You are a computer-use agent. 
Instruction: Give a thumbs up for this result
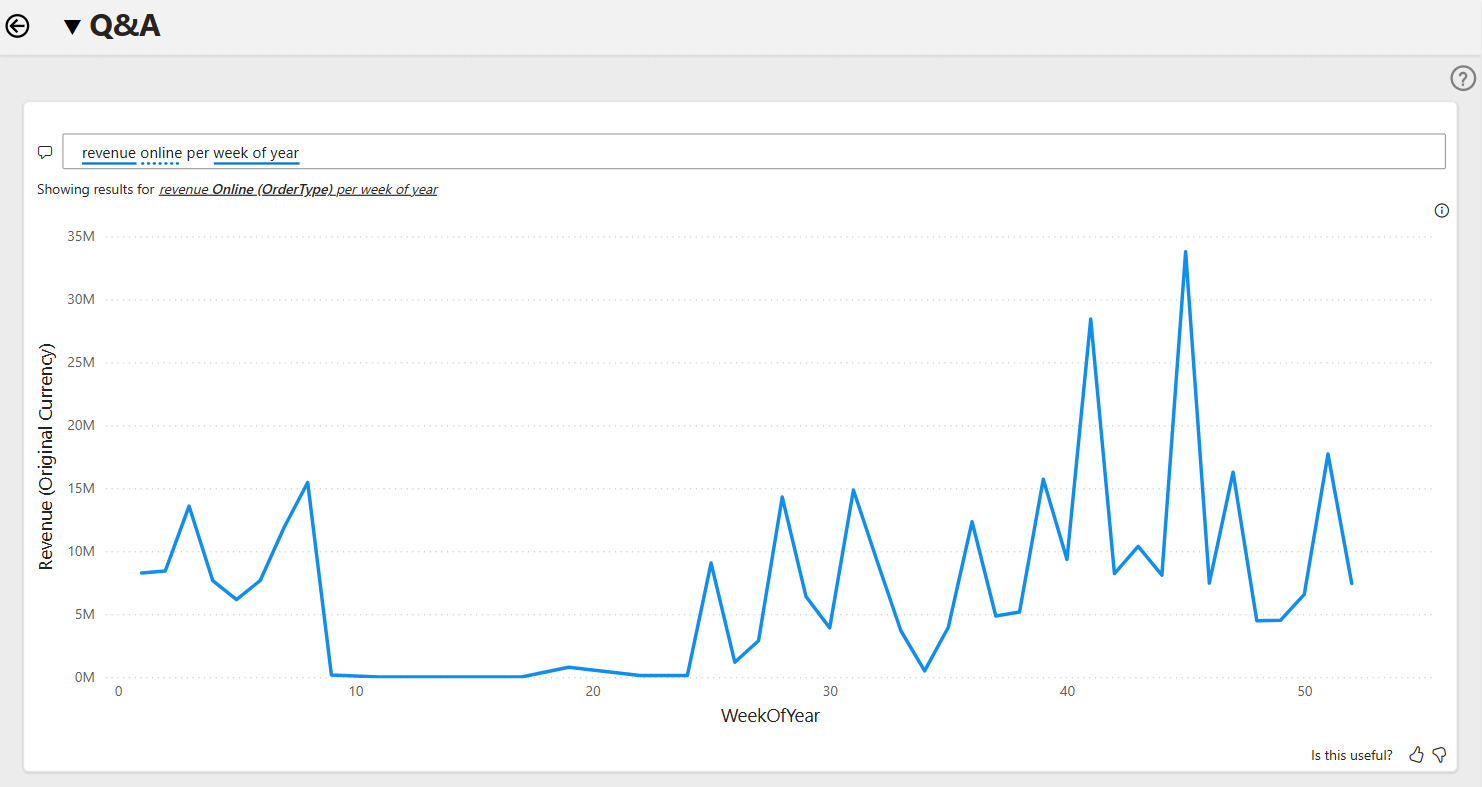pyautogui.click(x=1416, y=755)
